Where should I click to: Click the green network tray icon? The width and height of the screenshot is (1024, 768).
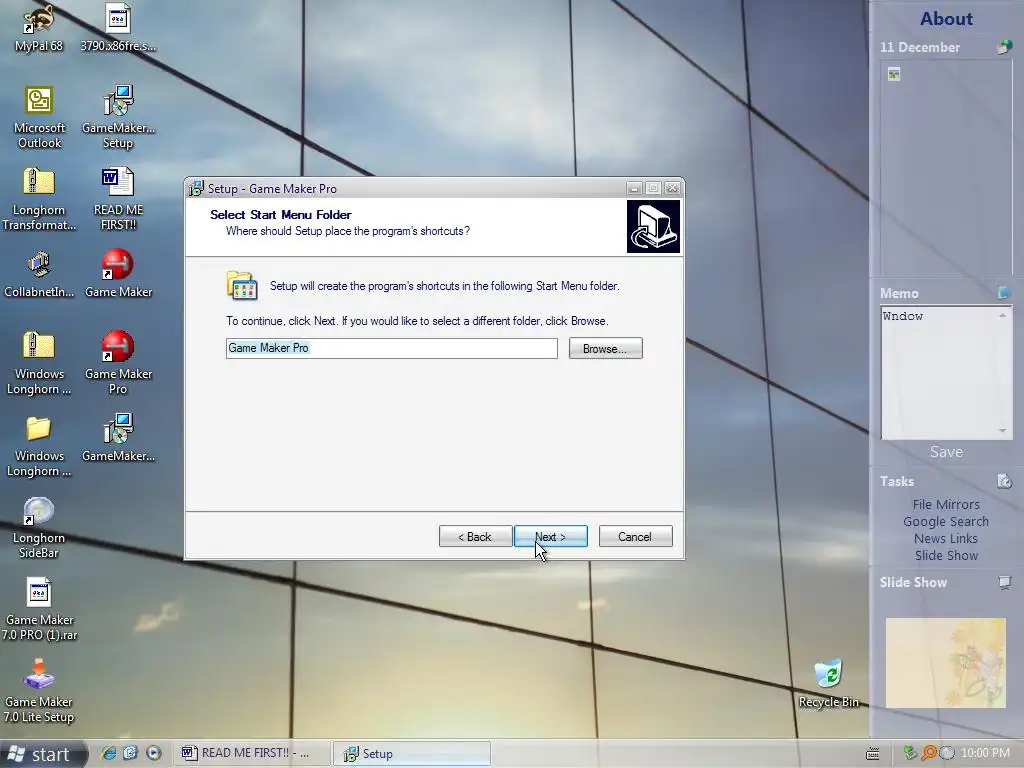tap(910, 753)
